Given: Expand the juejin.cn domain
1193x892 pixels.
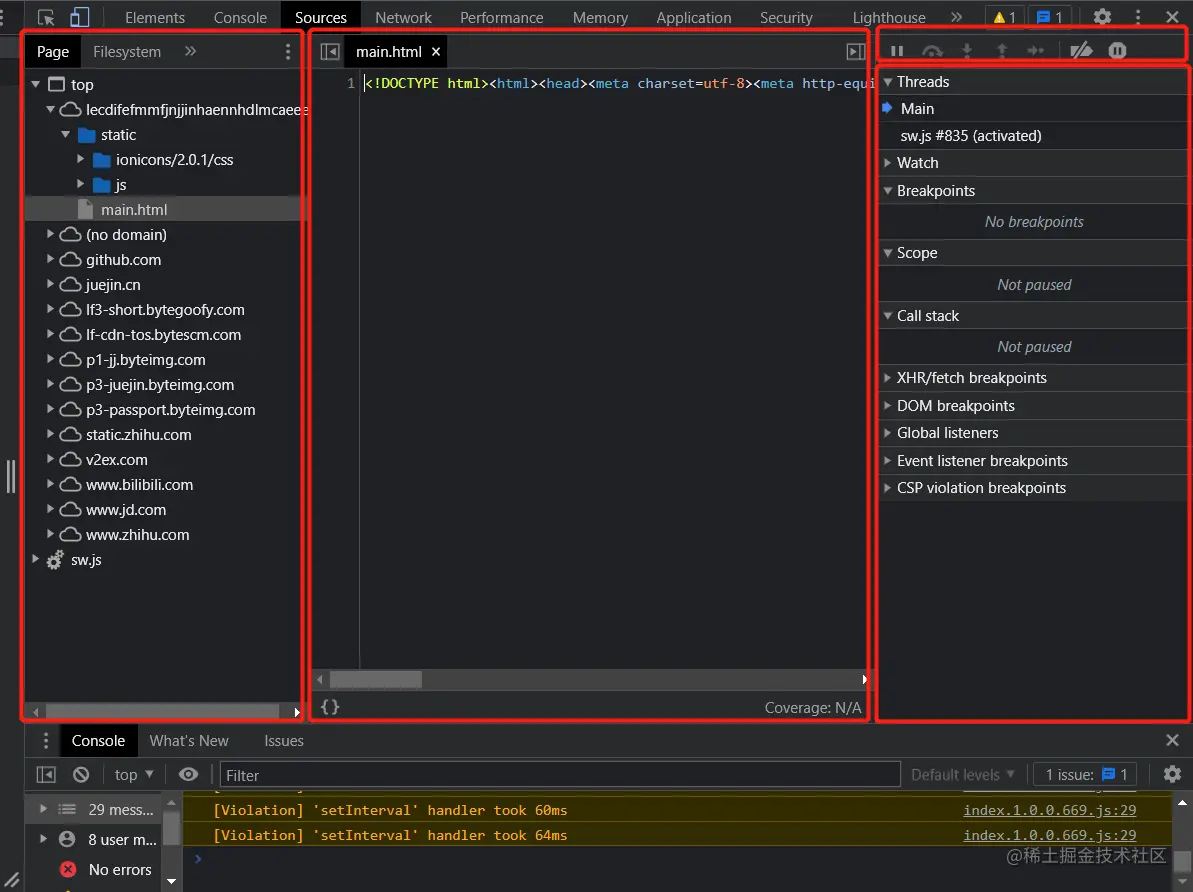Looking at the screenshot, I should point(50,284).
